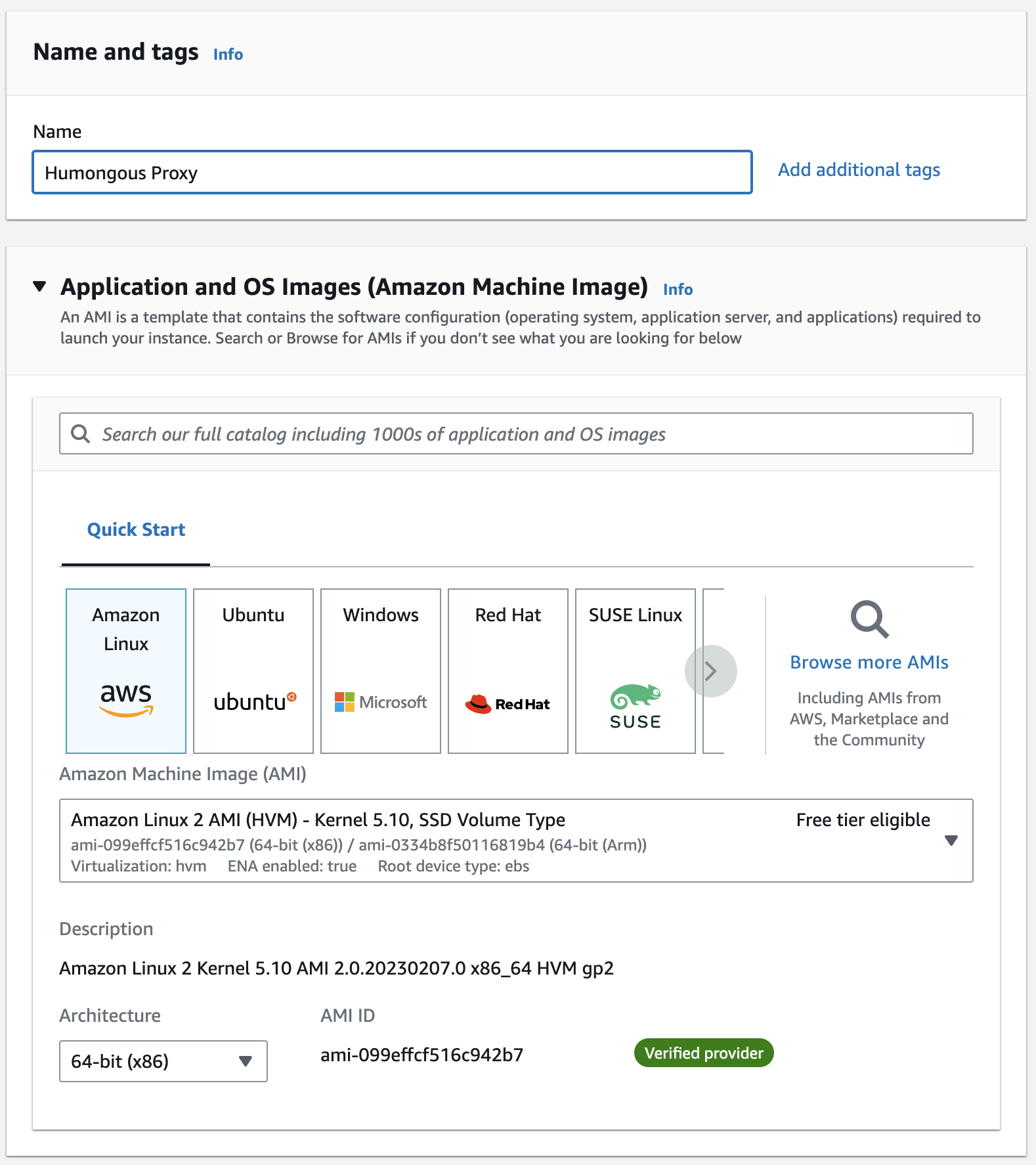
Task: Click the Verified provider badge
Action: click(704, 1053)
